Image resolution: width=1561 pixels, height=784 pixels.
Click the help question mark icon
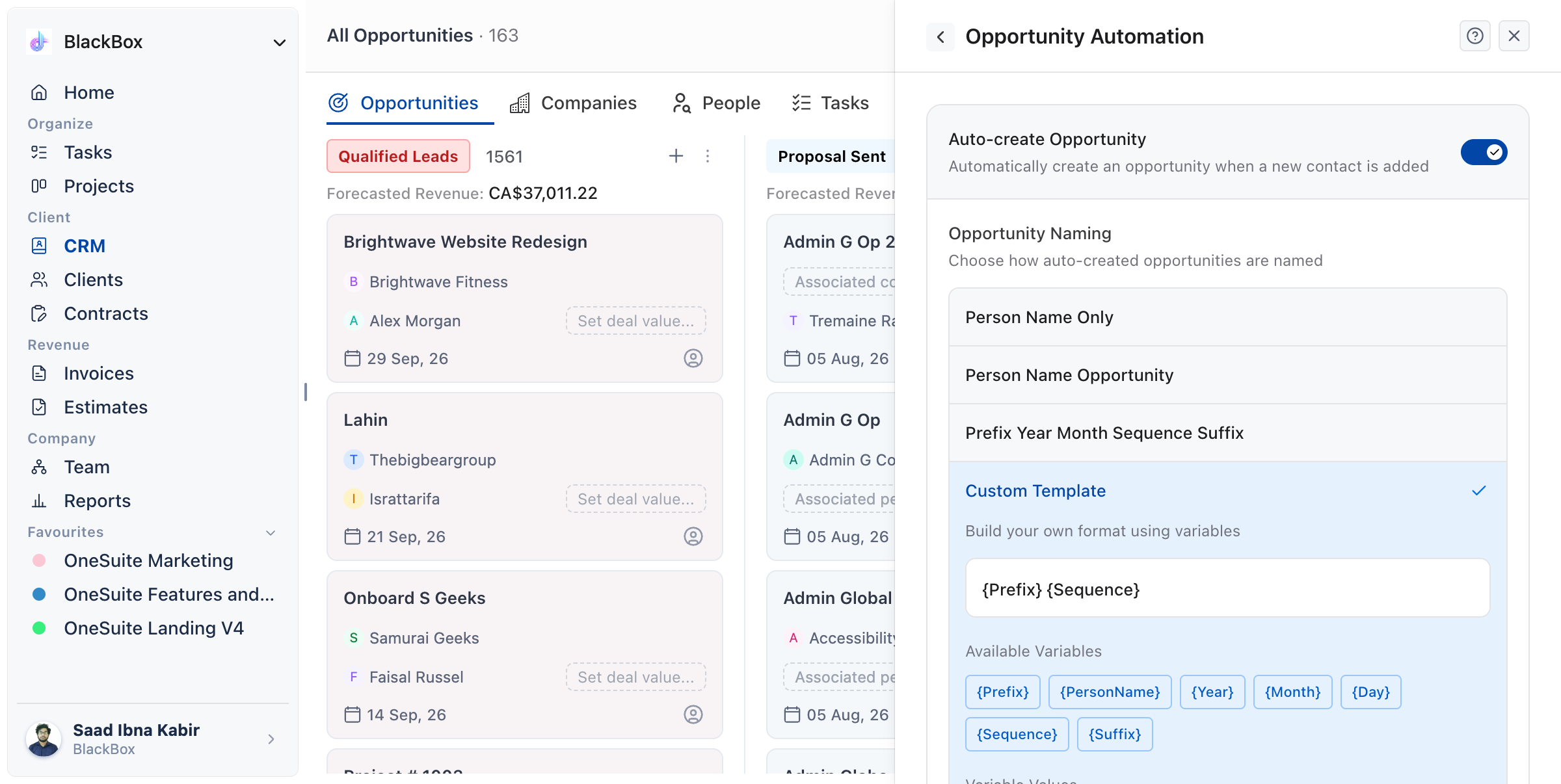tap(1474, 36)
